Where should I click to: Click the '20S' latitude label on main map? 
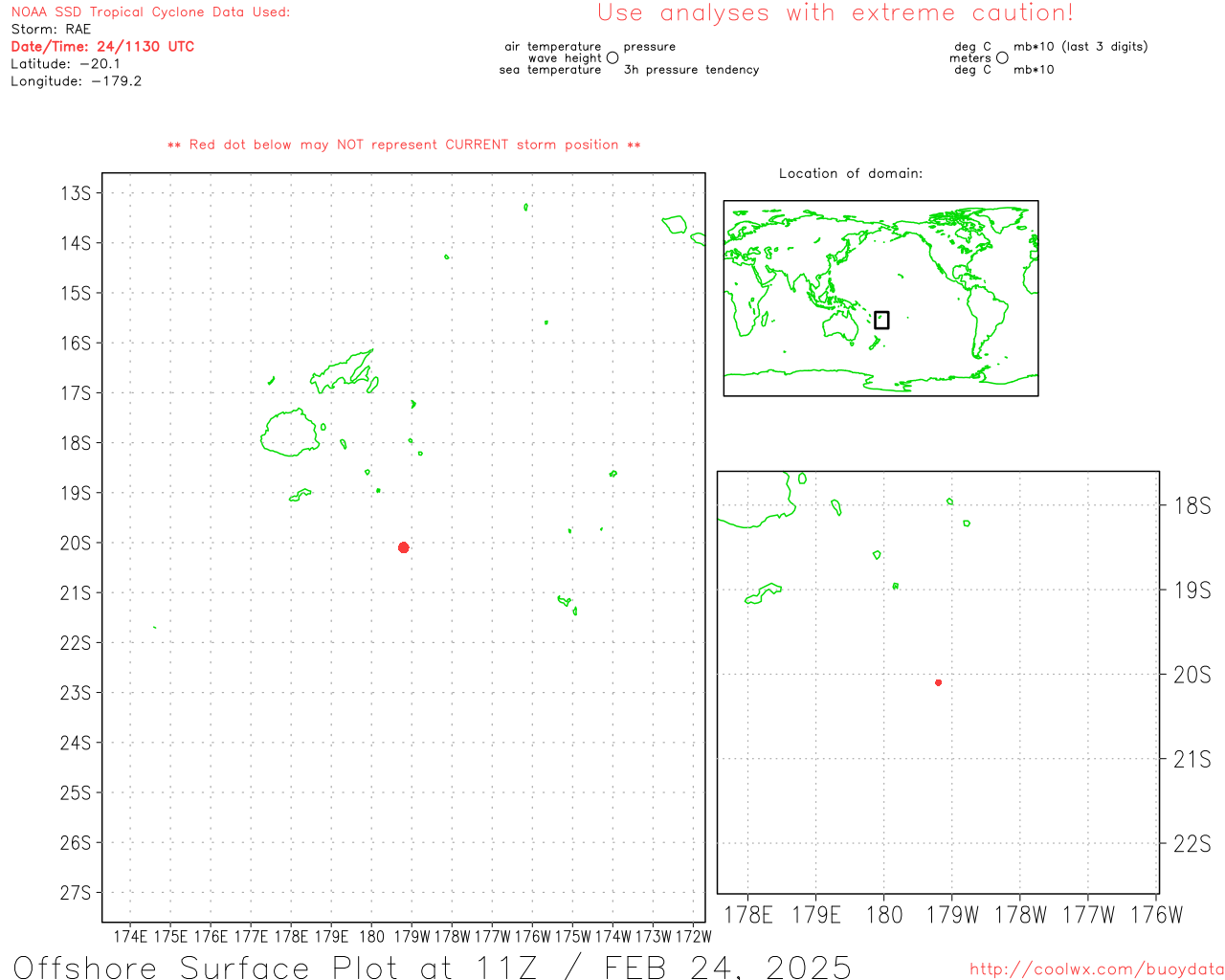tap(76, 543)
